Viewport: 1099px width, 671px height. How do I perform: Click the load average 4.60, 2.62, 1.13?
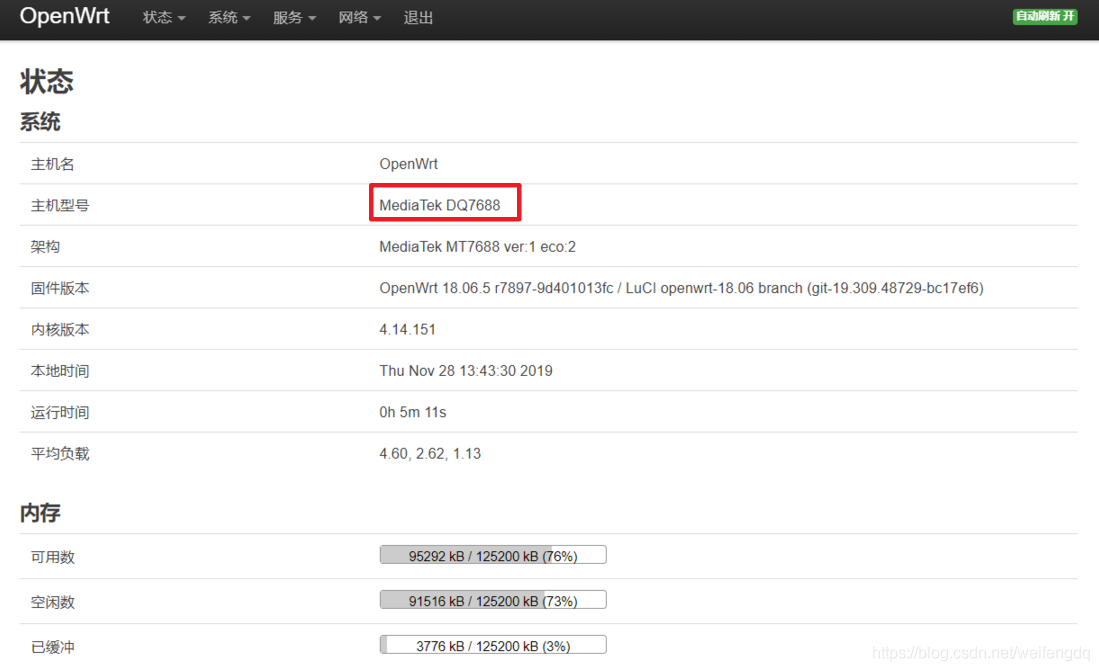(430, 454)
